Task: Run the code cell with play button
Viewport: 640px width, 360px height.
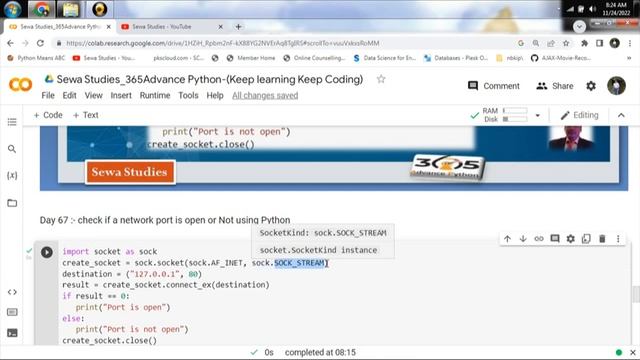Action: point(47,252)
